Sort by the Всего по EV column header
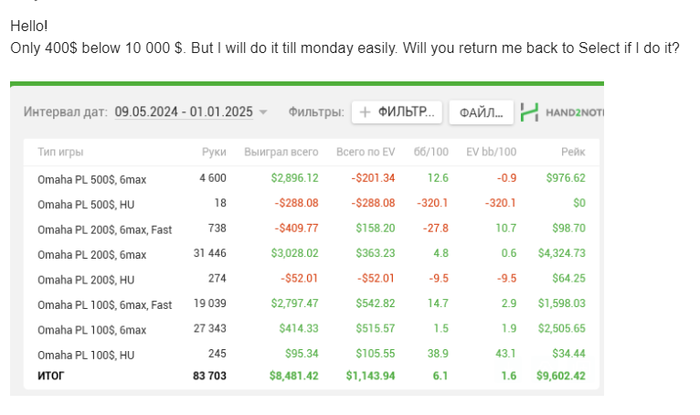700x415 pixels. click(365, 151)
